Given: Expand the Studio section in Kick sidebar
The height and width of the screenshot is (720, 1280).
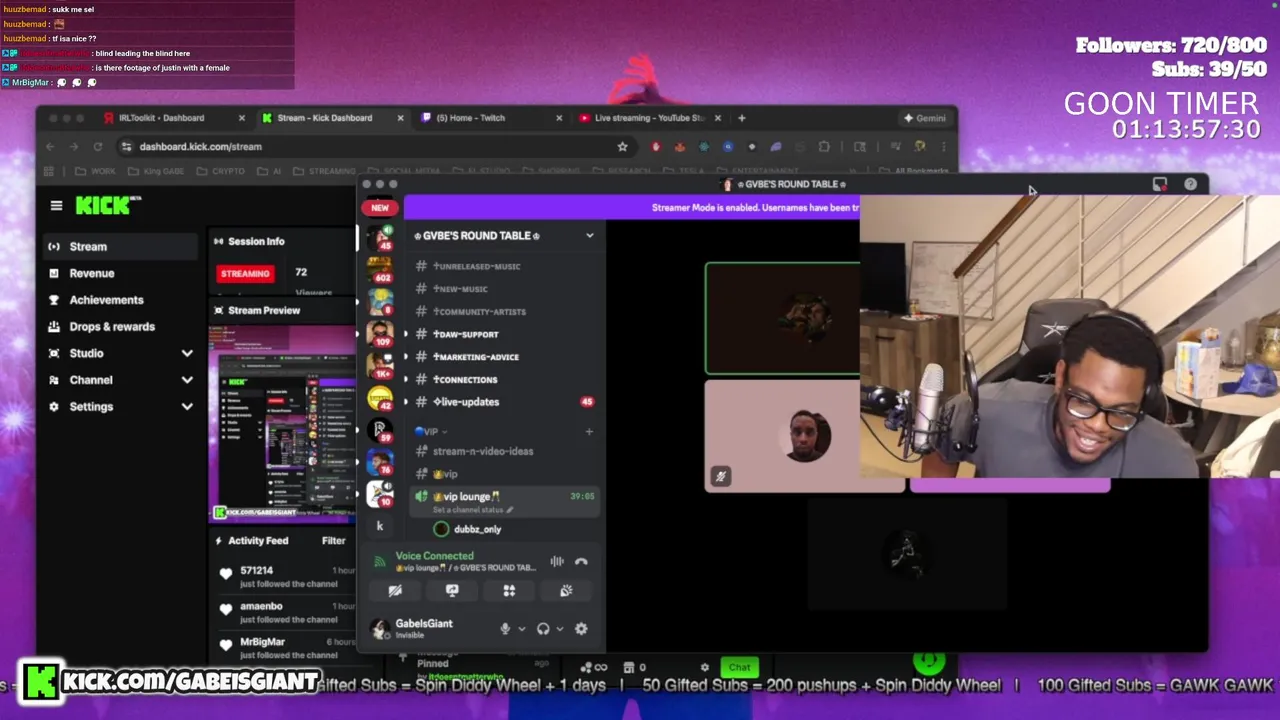Looking at the screenshot, I should [x=187, y=353].
